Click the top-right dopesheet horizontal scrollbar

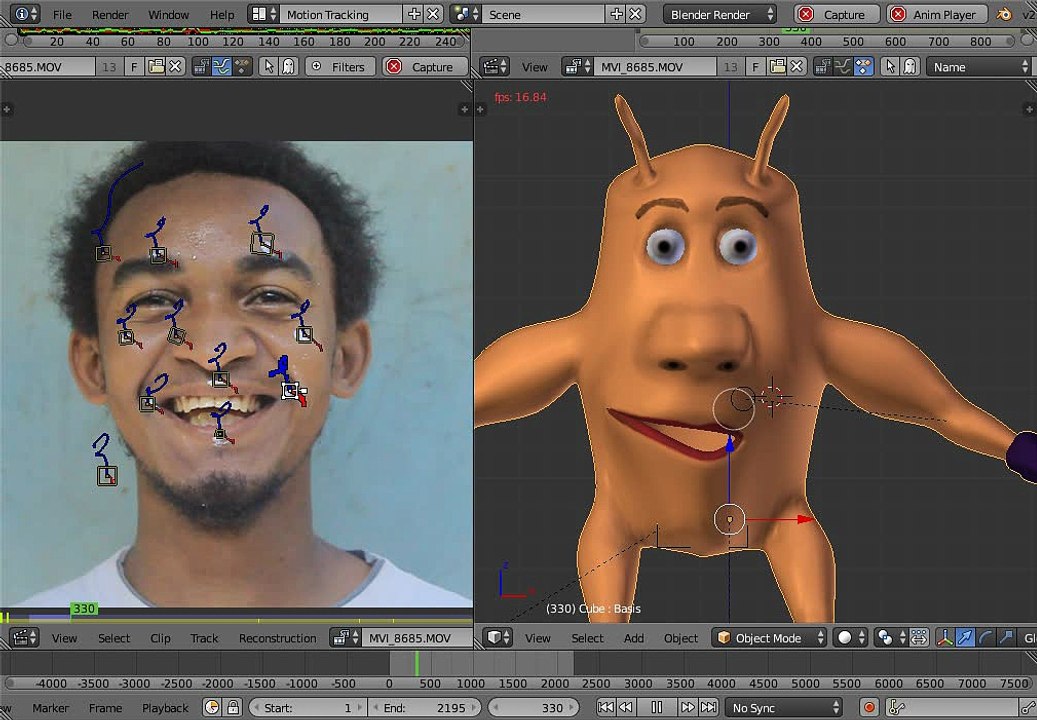pyautogui.click(x=826, y=41)
